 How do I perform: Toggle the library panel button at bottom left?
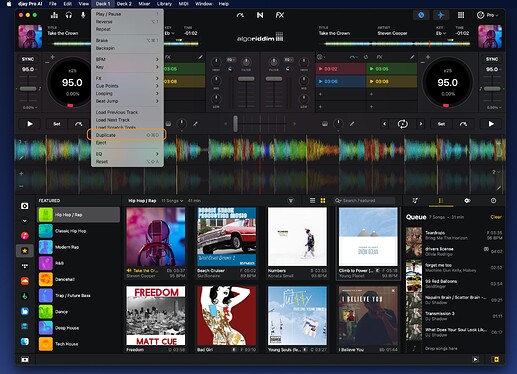(25, 359)
